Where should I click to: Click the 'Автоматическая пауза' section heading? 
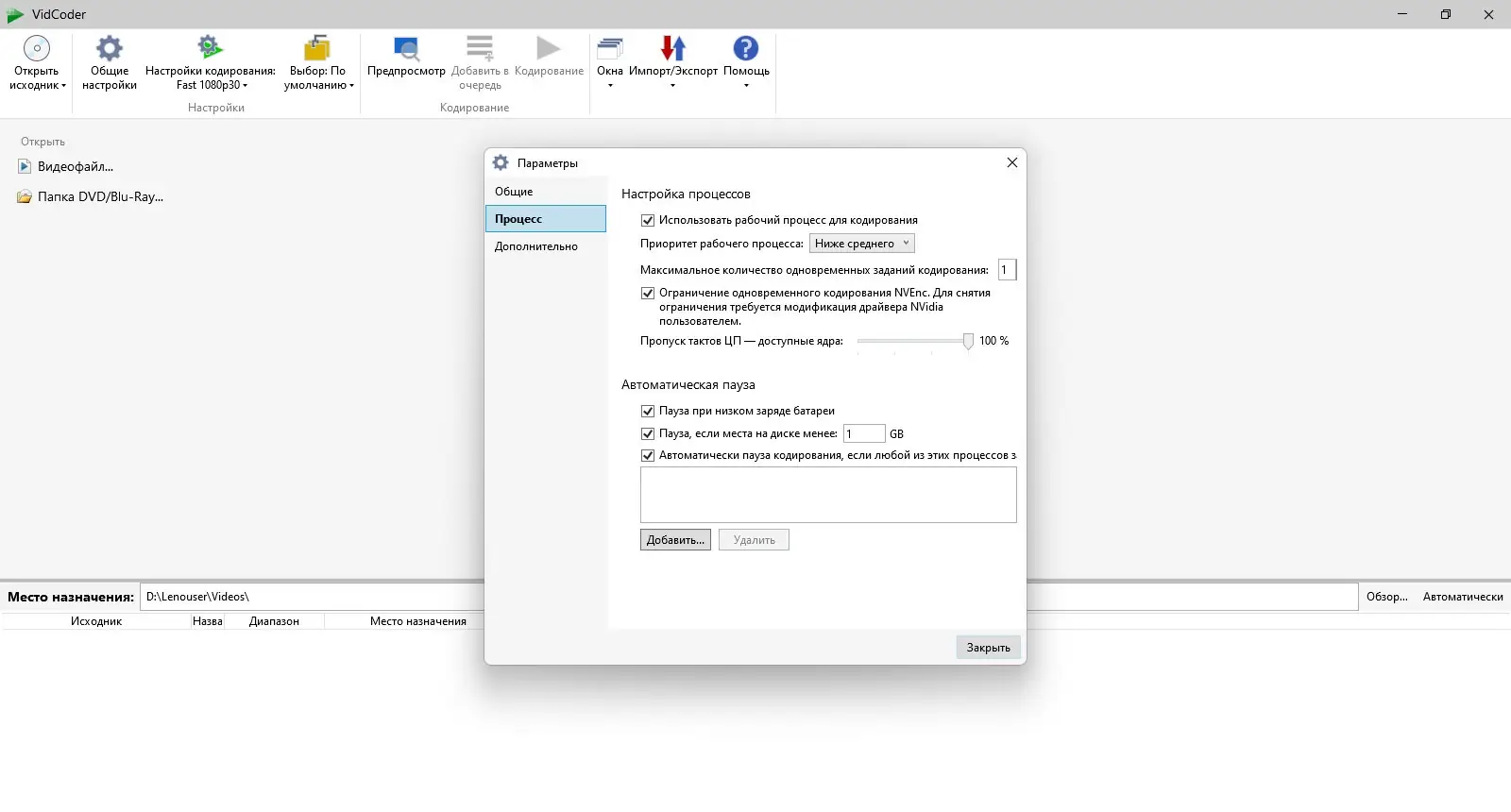click(x=688, y=385)
